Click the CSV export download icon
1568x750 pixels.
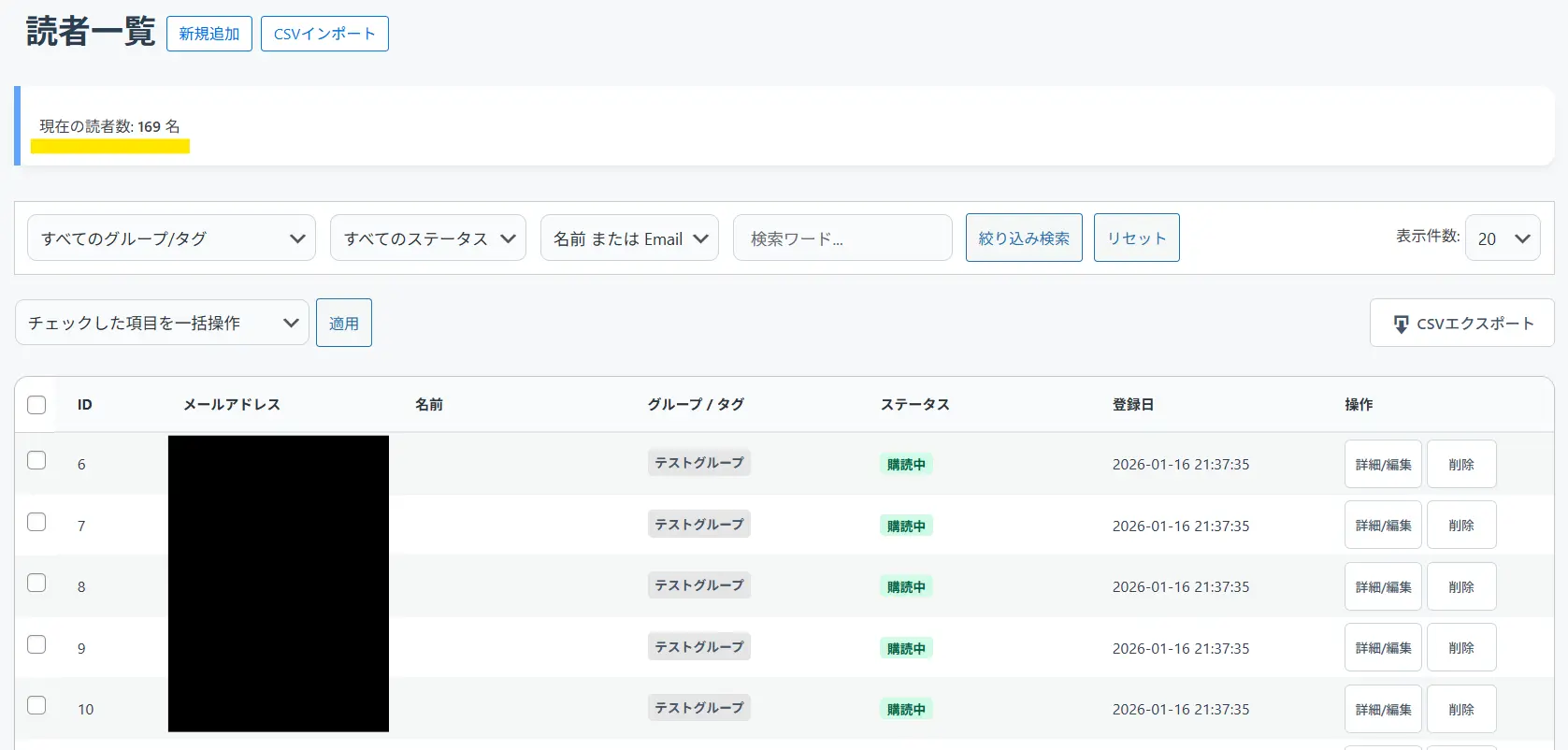(x=1401, y=324)
